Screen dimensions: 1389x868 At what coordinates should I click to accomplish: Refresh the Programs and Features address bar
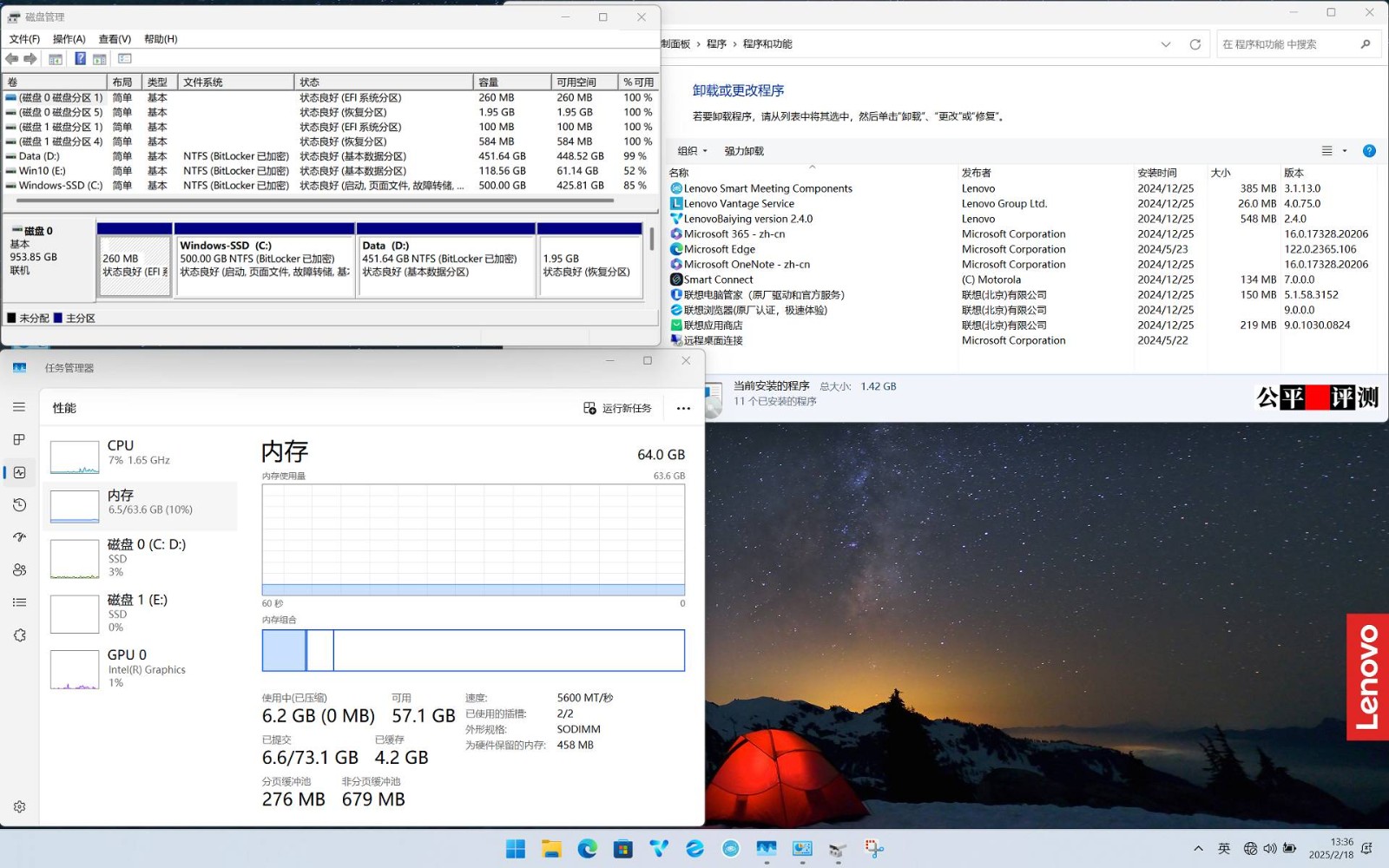[1195, 44]
